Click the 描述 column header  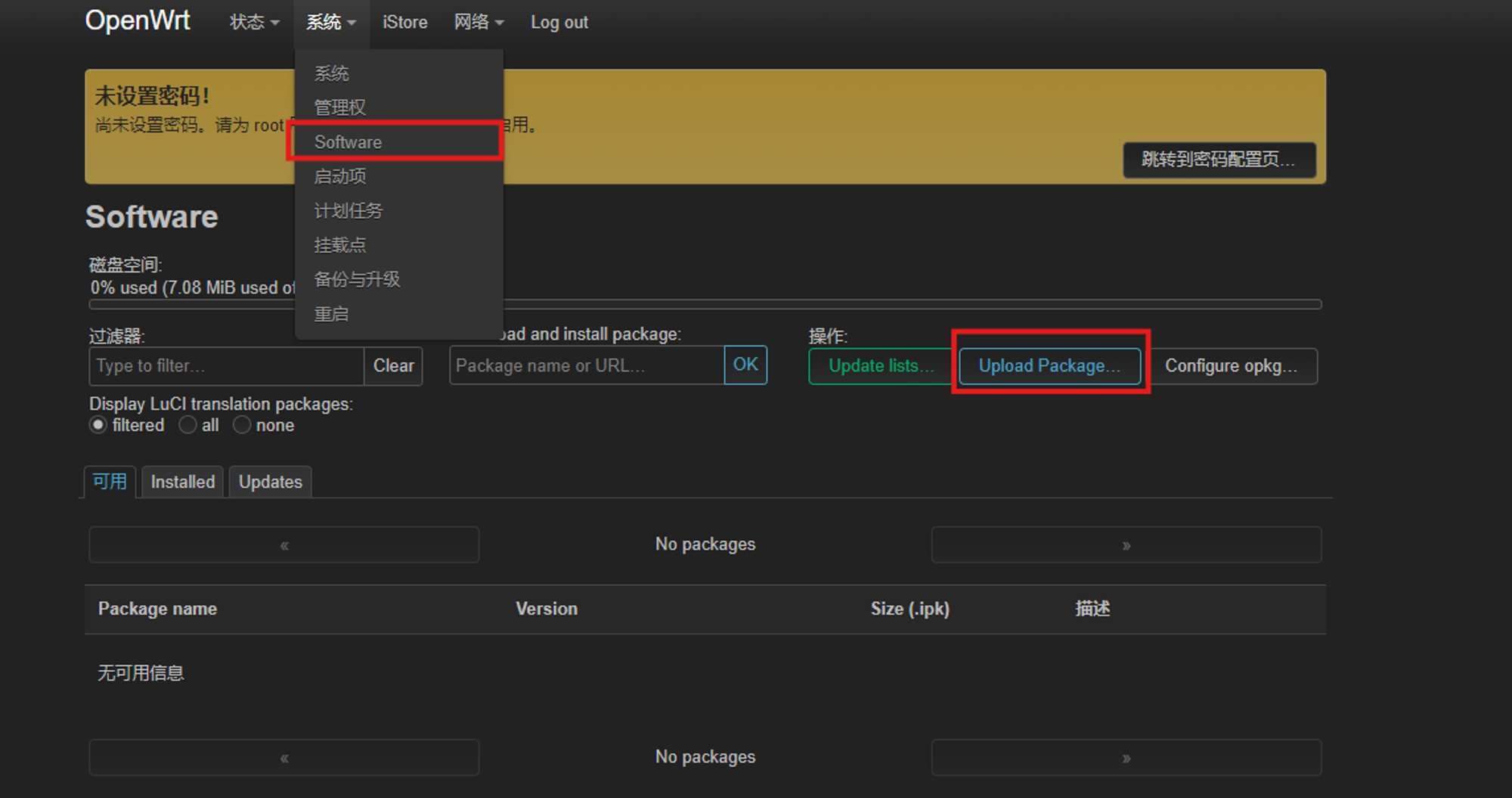click(1092, 609)
